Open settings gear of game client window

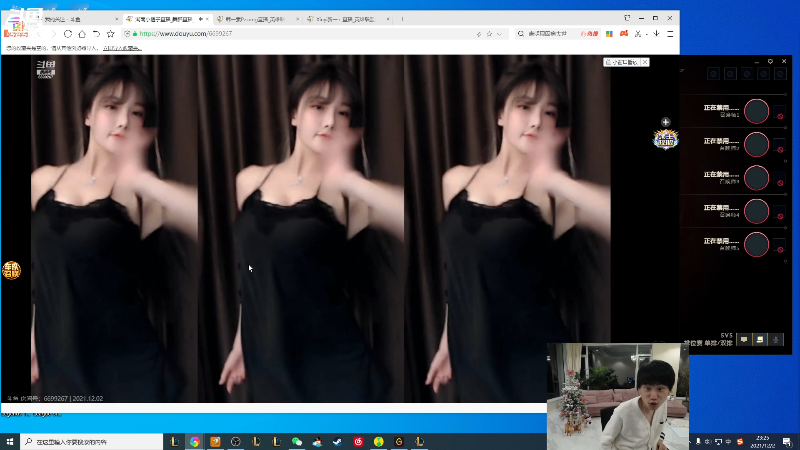point(770,61)
